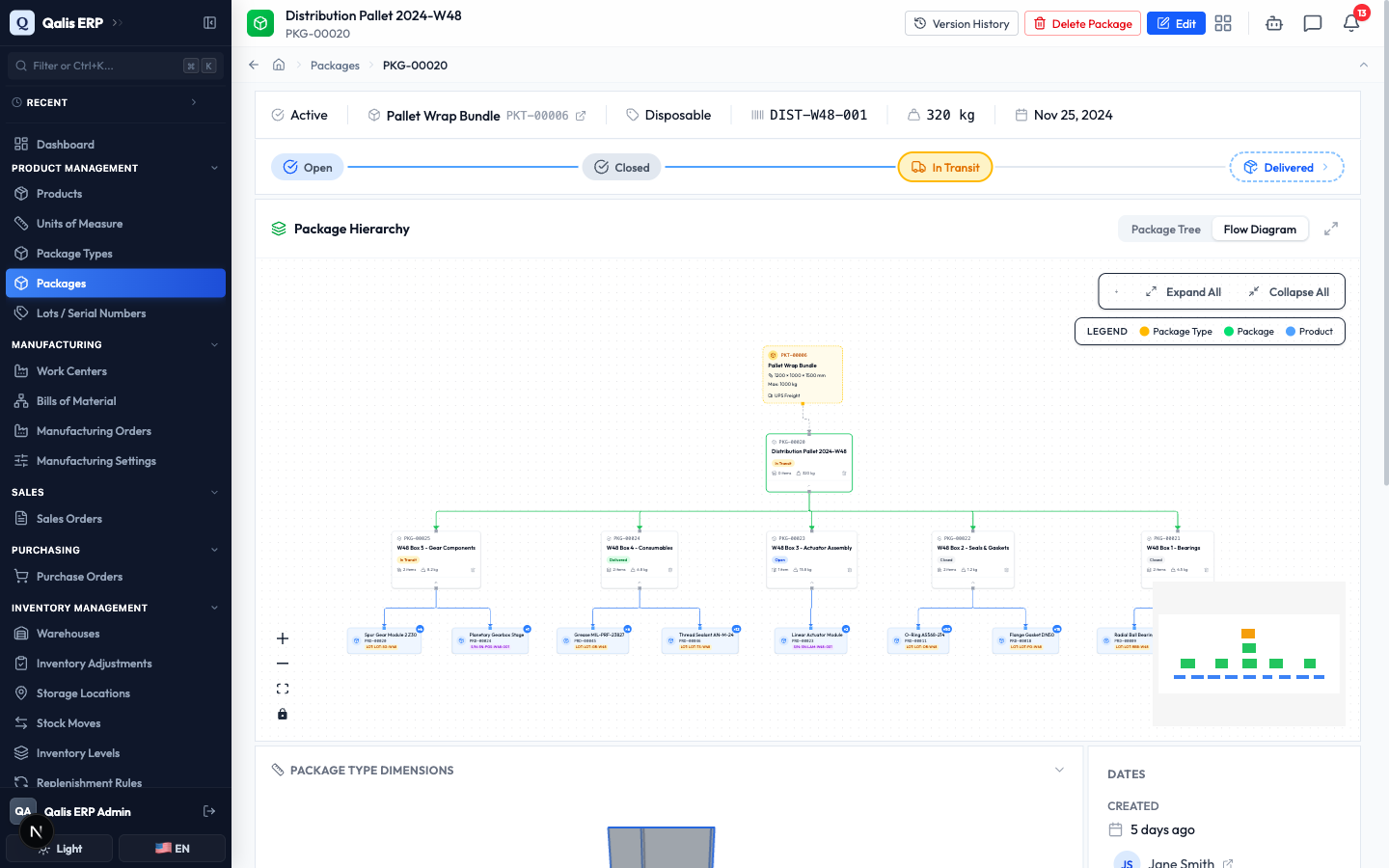Zoom in on the flow diagram
Viewport: 1389px width, 868px height.
283,638
